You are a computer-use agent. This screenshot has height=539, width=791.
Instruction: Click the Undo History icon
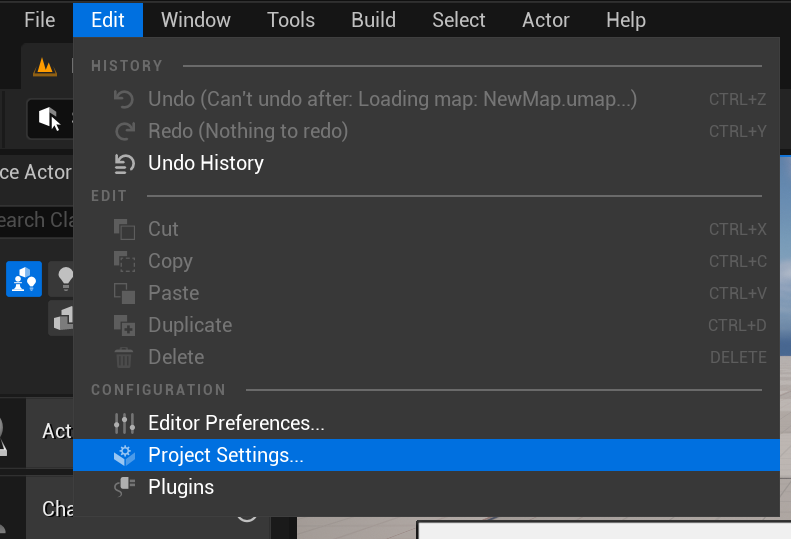(124, 163)
